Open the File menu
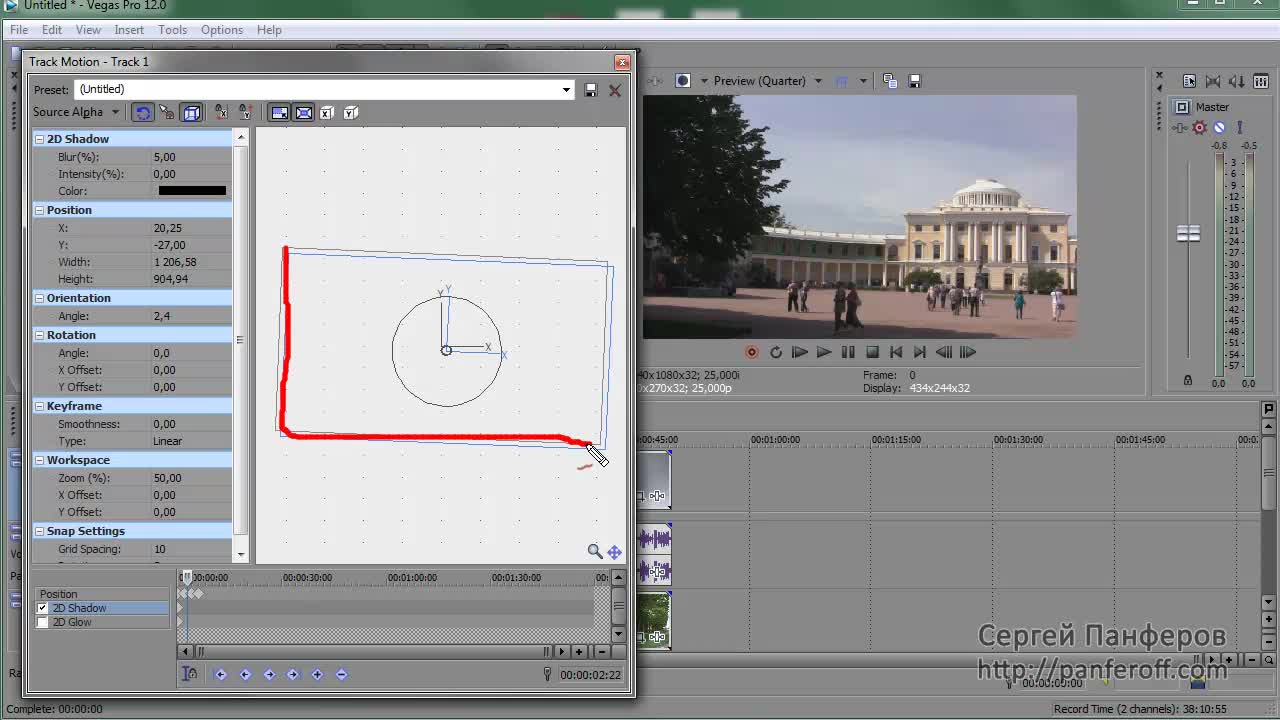This screenshot has height=720, width=1280. [x=19, y=30]
